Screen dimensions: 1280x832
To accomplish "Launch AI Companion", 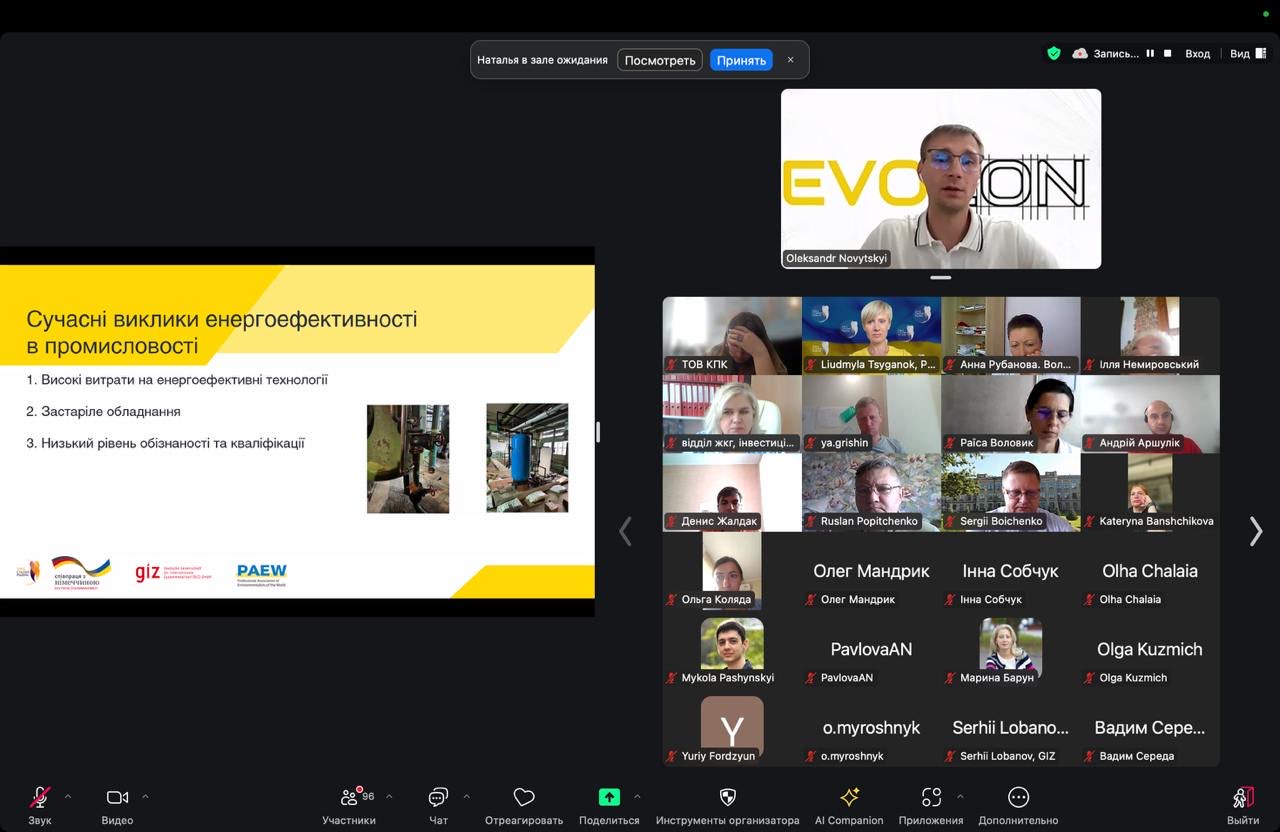I will [849, 798].
